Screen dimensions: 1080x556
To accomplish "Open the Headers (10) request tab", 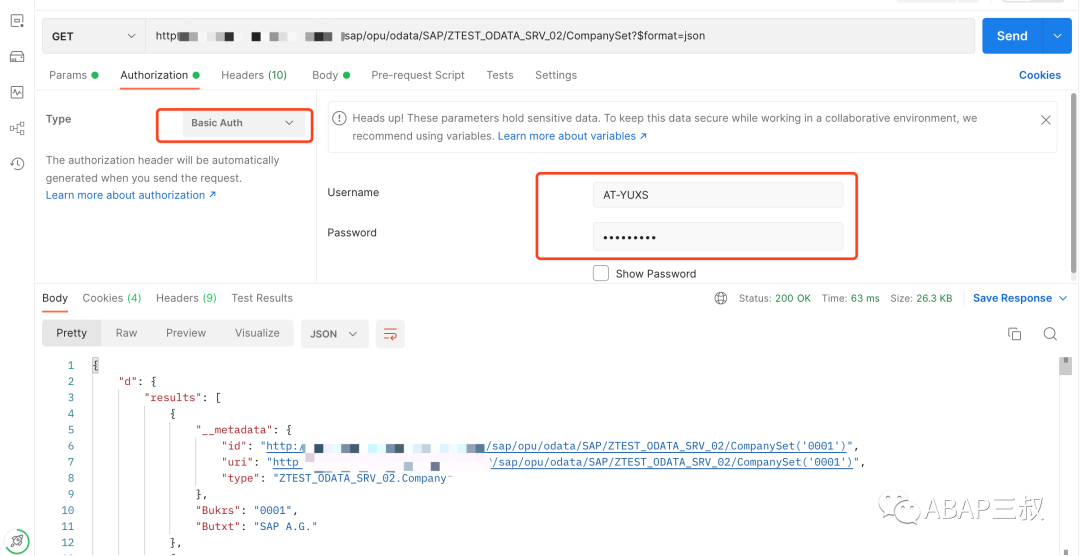I will [x=253, y=75].
